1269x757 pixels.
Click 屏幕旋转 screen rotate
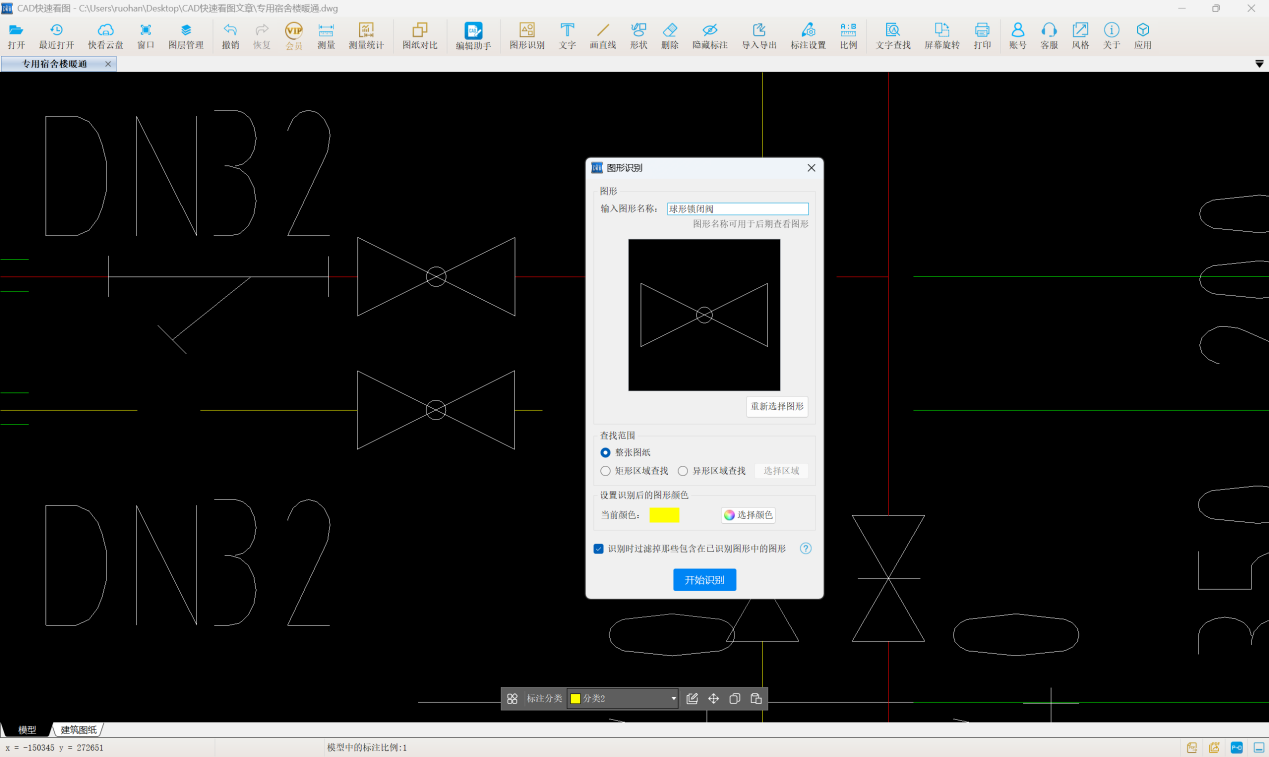tap(942, 36)
